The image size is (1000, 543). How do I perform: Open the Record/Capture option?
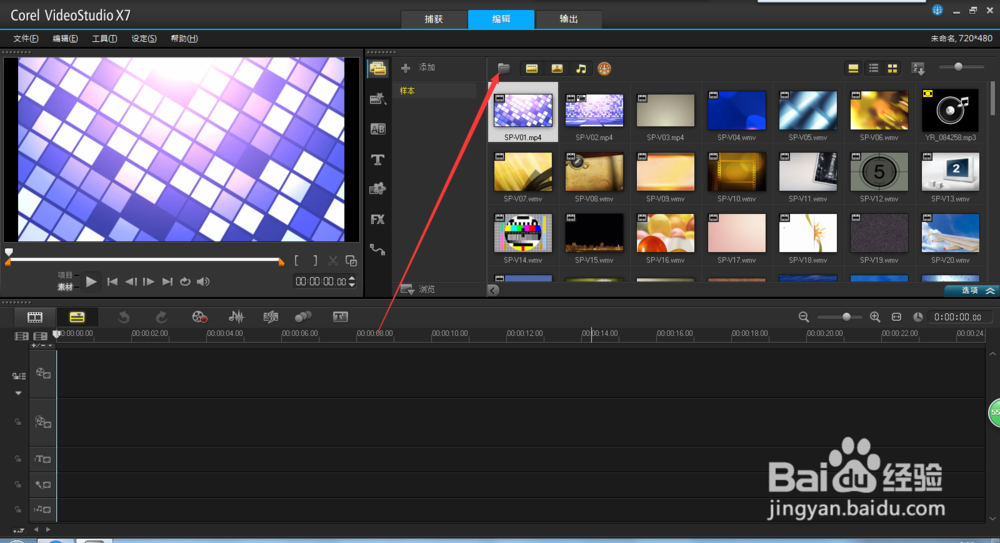pos(200,317)
